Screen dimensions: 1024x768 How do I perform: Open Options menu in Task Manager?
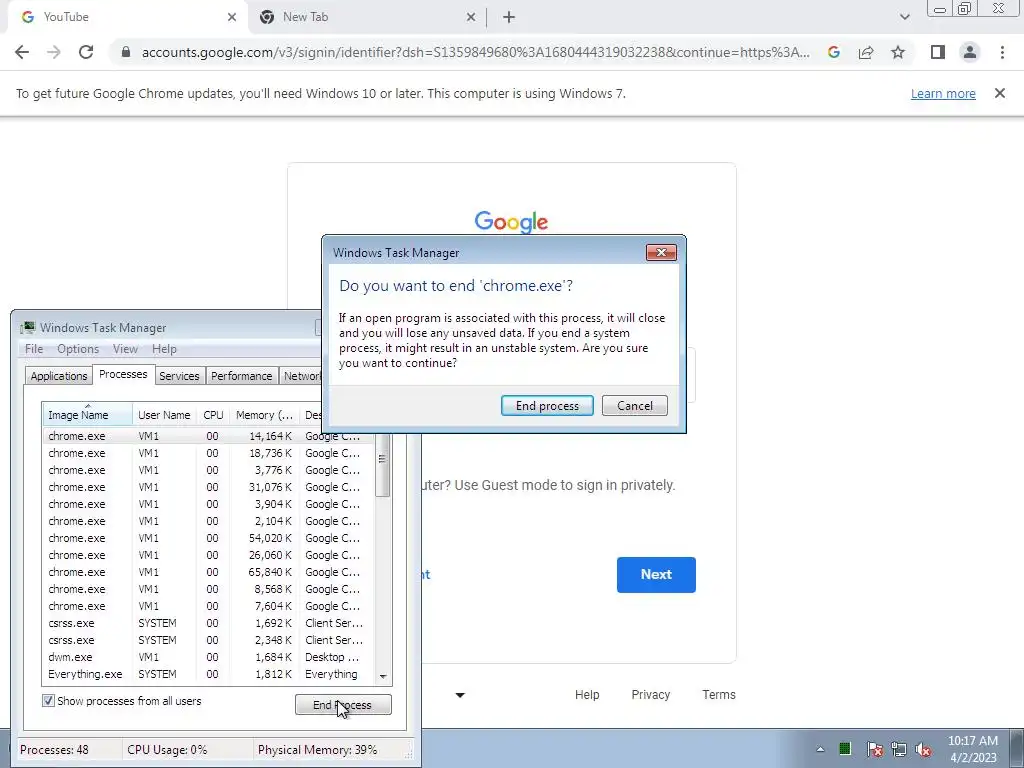(78, 349)
